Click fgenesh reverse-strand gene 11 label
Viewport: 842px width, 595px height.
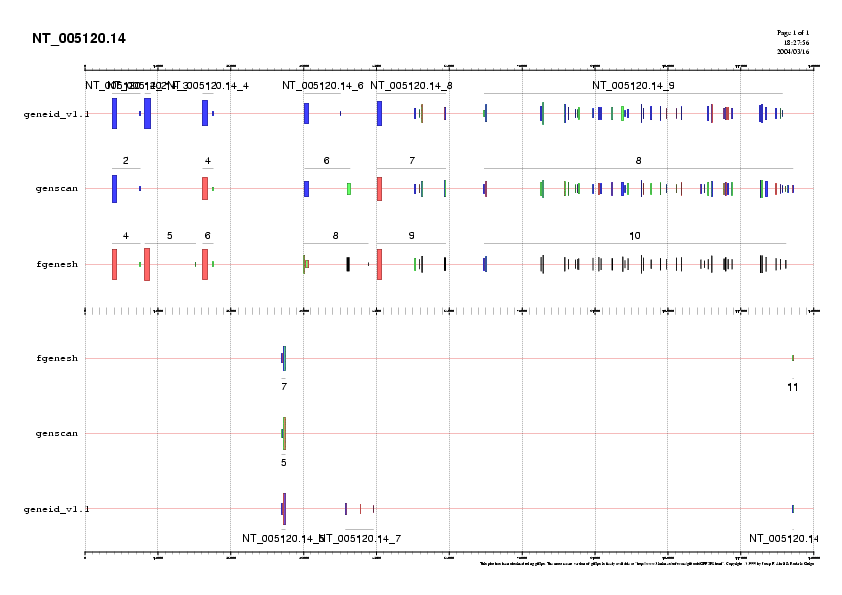point(792,386)
